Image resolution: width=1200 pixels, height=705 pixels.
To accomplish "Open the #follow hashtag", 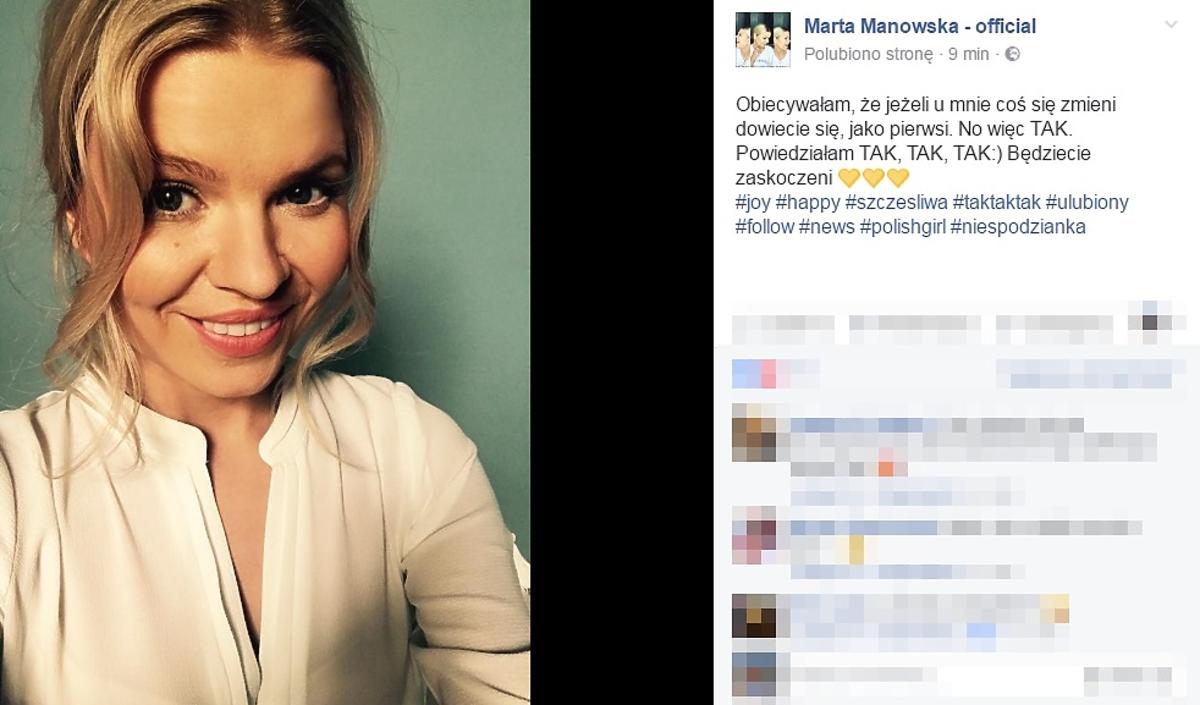I will point(764,227).
